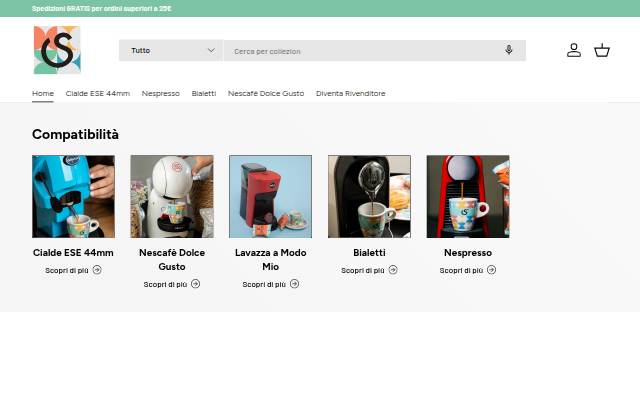
Task: Open the shopping basket icon
Action: [602, 50]
